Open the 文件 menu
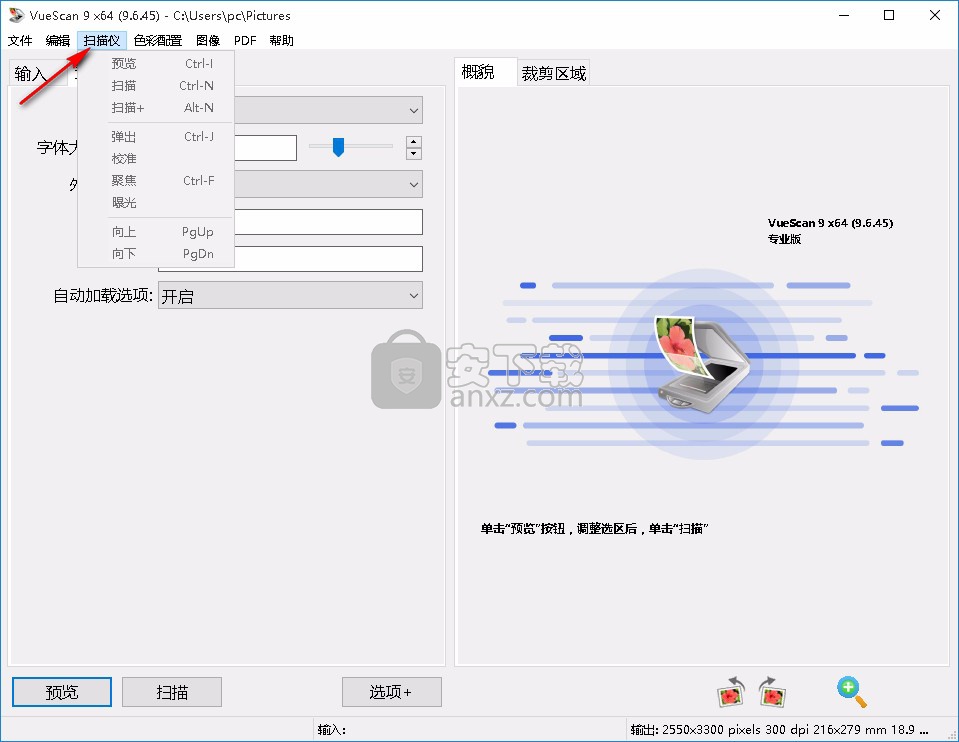Screen dimensions: 959x742 click(20, 40)
